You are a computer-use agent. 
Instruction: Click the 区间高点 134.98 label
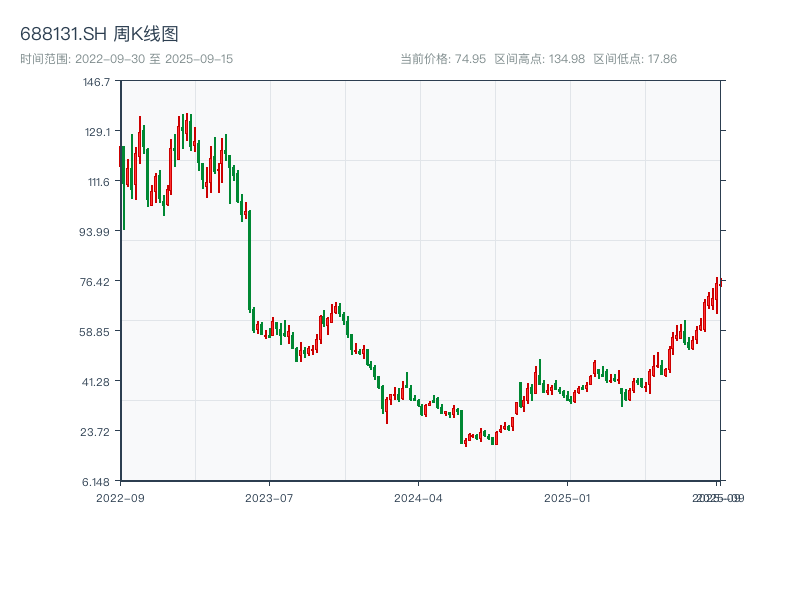pyautogui.click(x=539, y=59)
